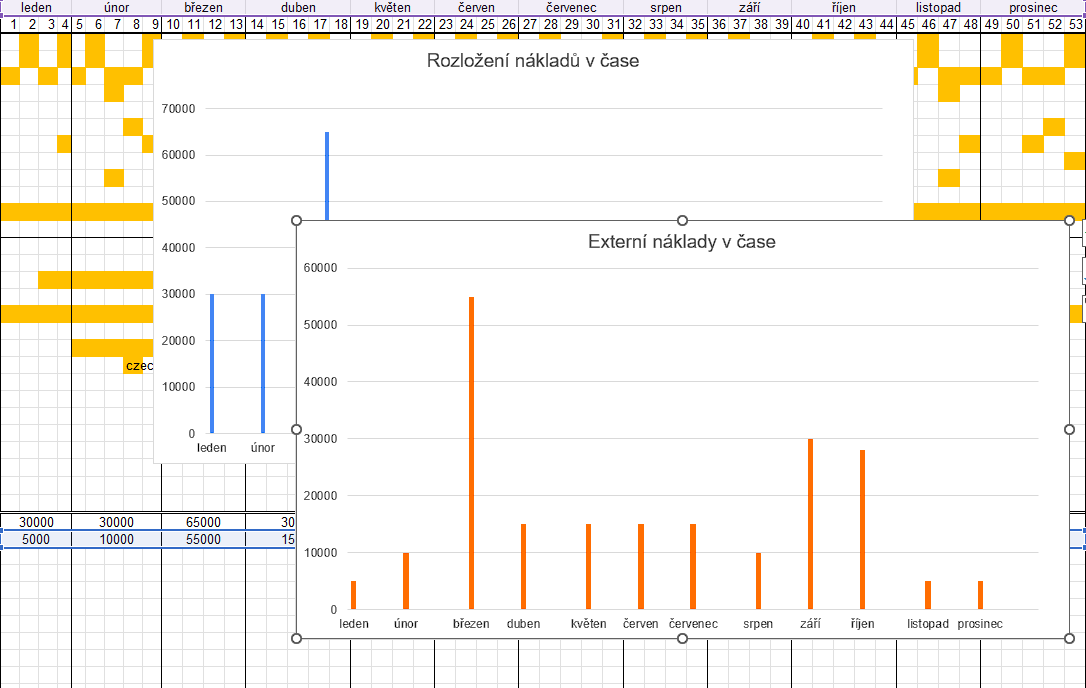Click the top-center resize handle of selected chart

coord(682,220)
